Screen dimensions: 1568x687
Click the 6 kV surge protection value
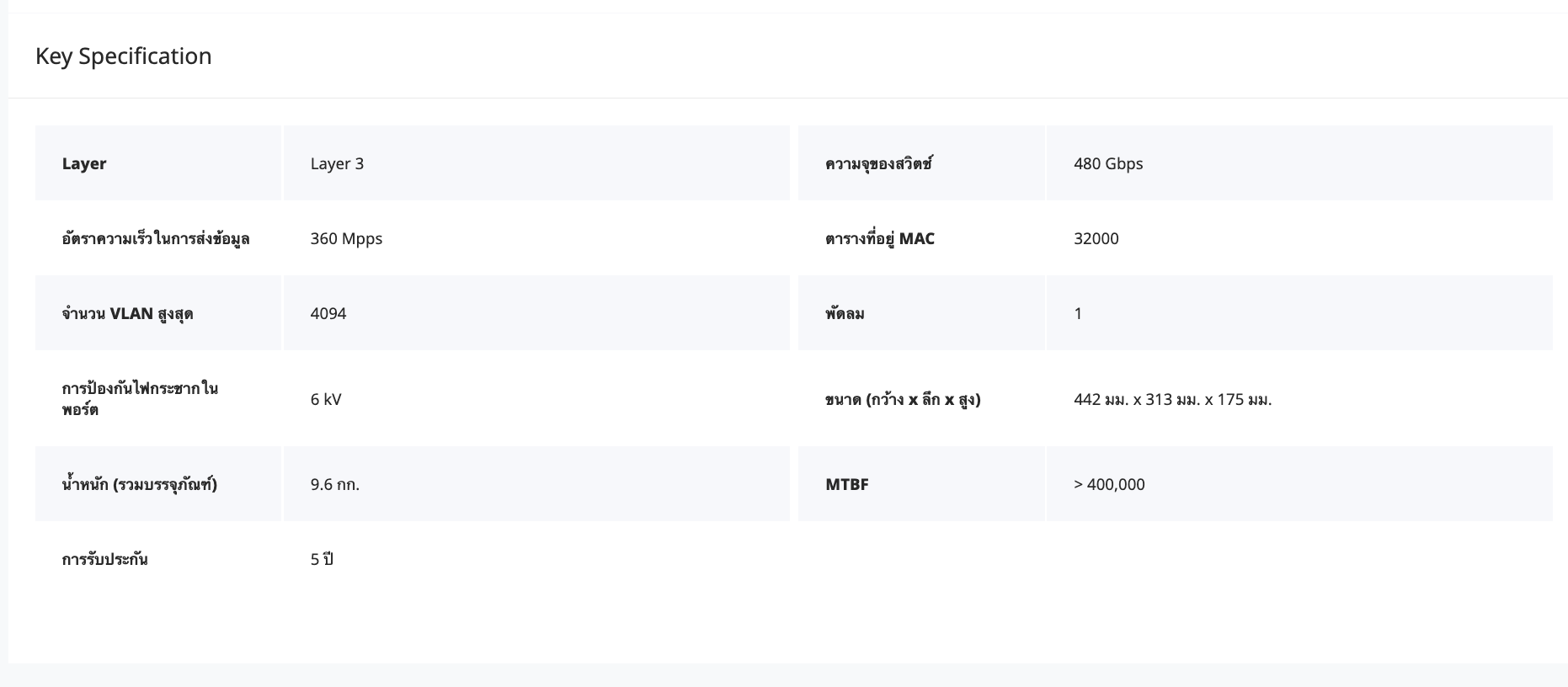point(326,399)
